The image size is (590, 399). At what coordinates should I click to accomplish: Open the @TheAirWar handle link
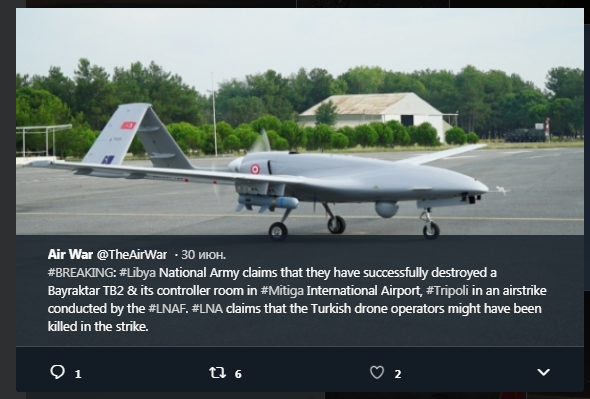pyautogui.click(x=132, y=255)
